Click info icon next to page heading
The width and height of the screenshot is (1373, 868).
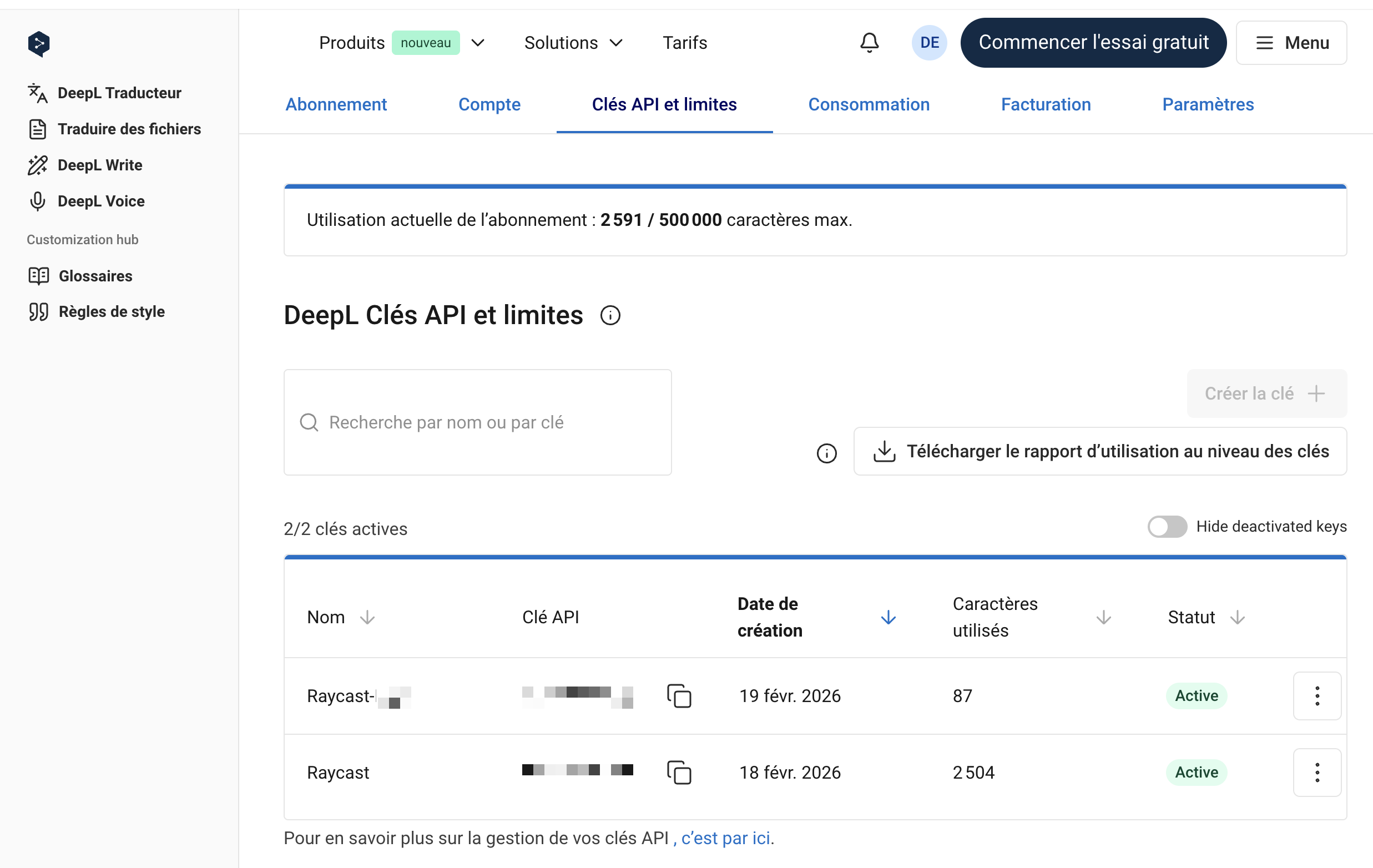610,315
